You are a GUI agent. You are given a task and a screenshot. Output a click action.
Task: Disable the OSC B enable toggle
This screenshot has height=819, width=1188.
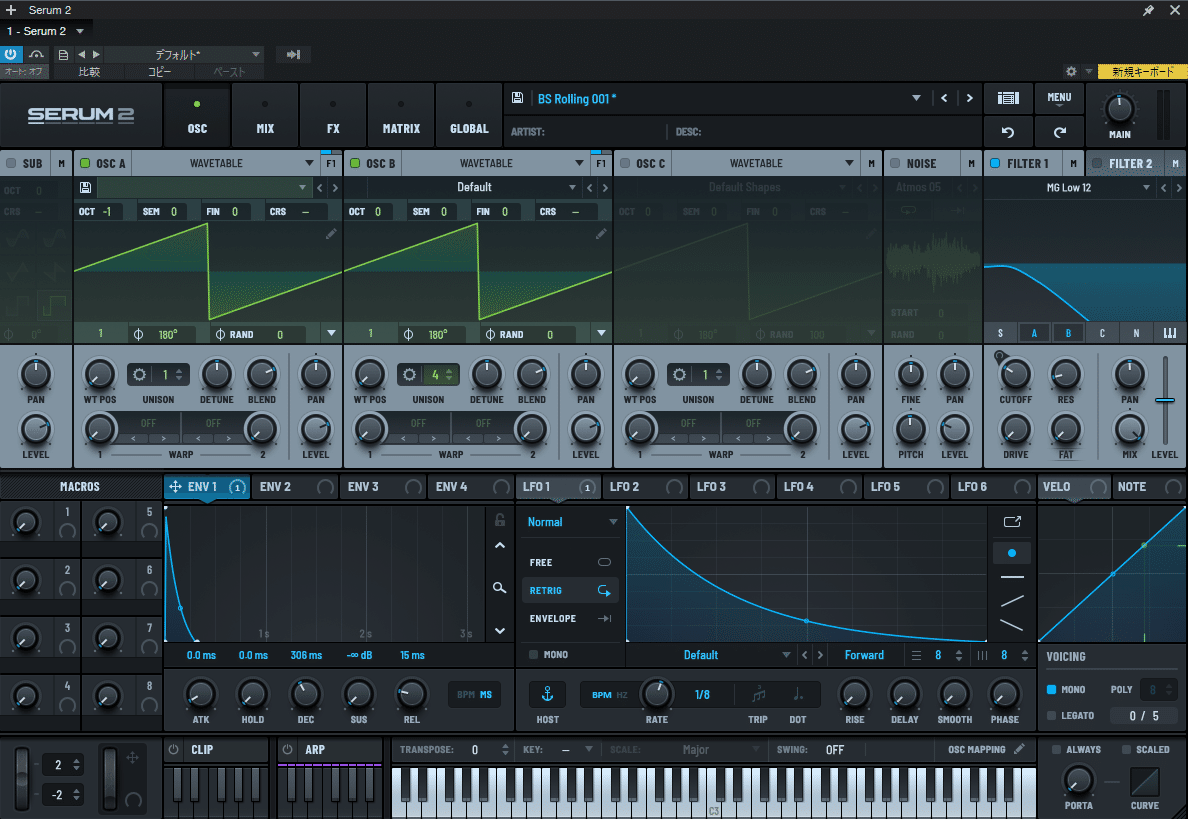[x=355, y=163]
